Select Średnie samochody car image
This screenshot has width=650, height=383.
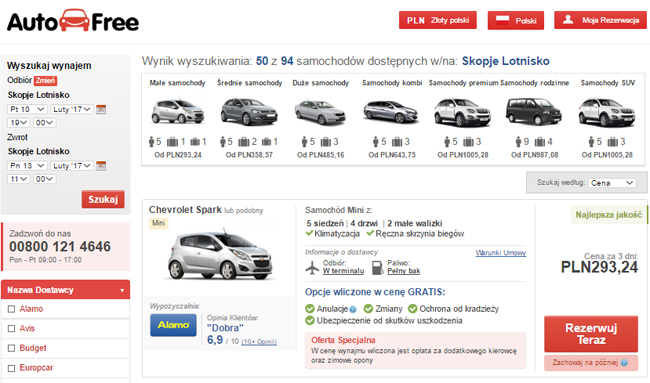pyautogui.click(x=249, y=111)
